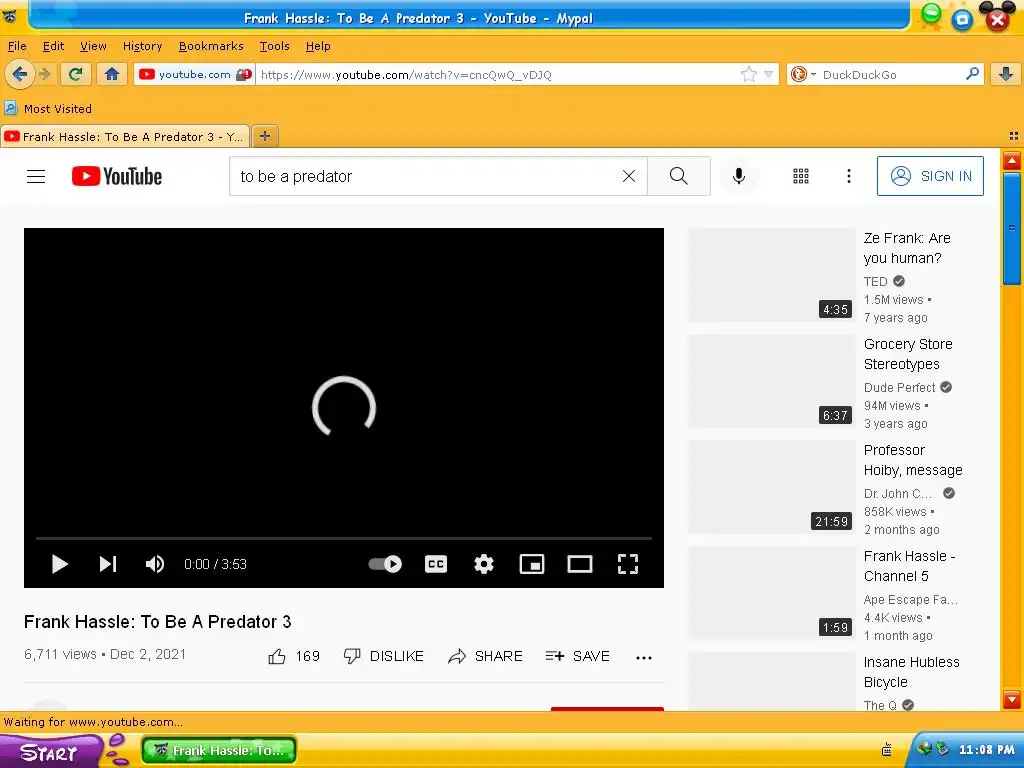Screen dimensions: 1024x768
Task: Open a new tab with plus
Action: tap(264, 136)
